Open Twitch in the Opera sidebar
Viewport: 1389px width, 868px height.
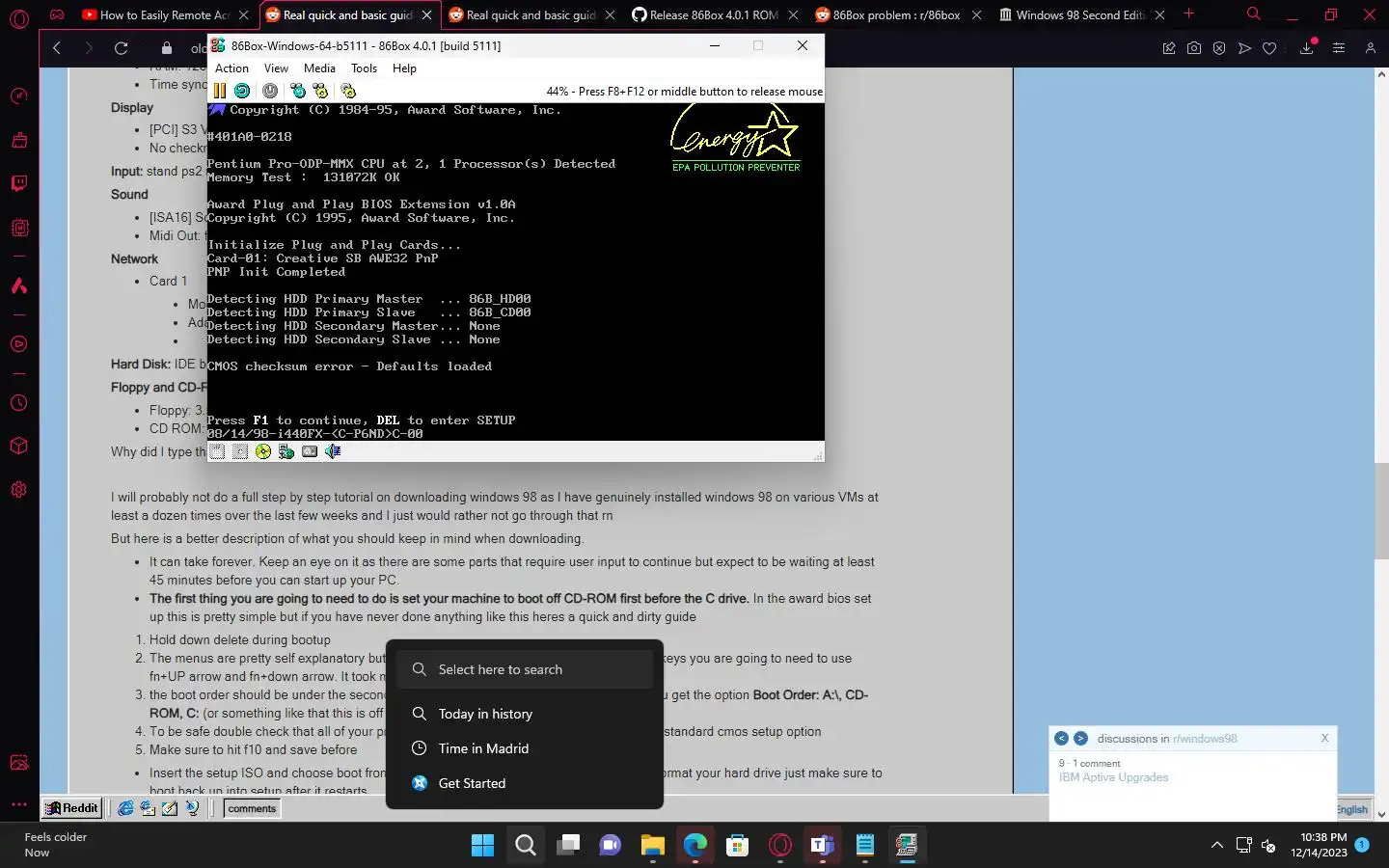[18, 183]
